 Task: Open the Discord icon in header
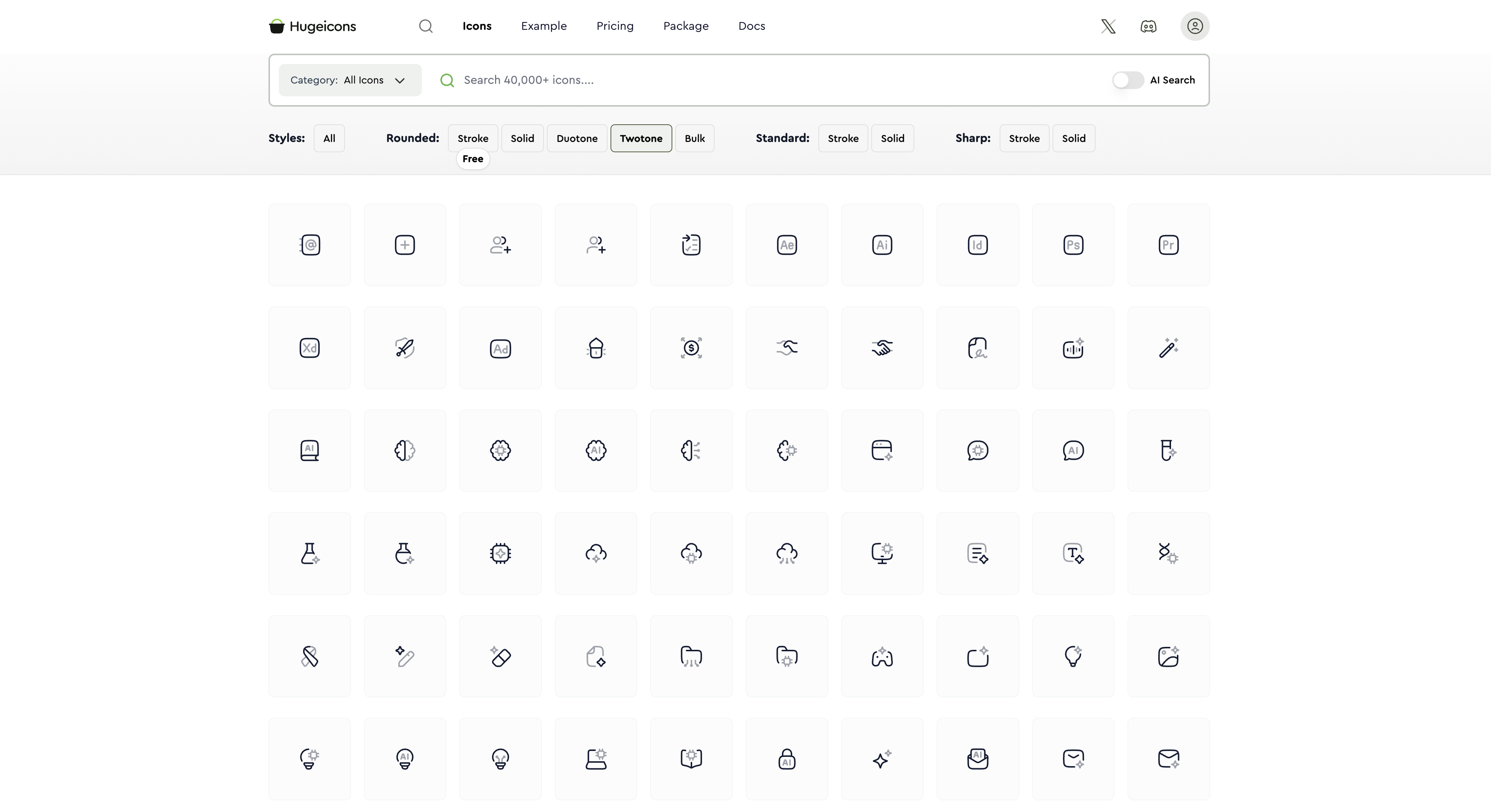click(1148, 26)
